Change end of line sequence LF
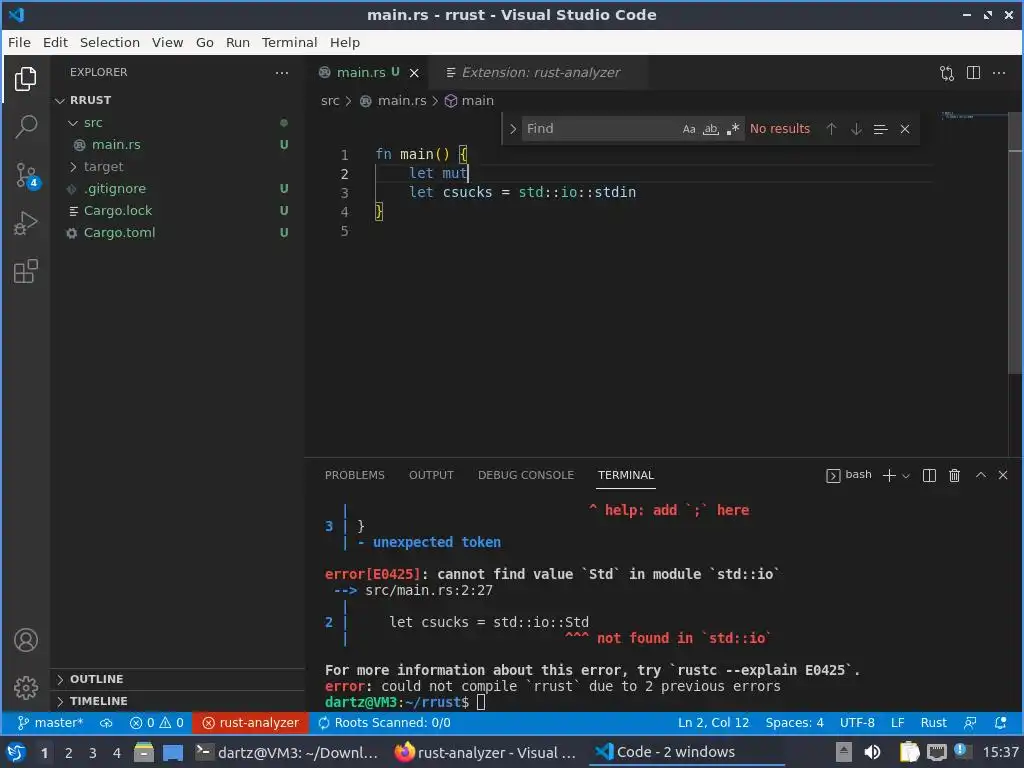Image resolution: width=1024 pixels, height=768 pixels. pos(898,723)
